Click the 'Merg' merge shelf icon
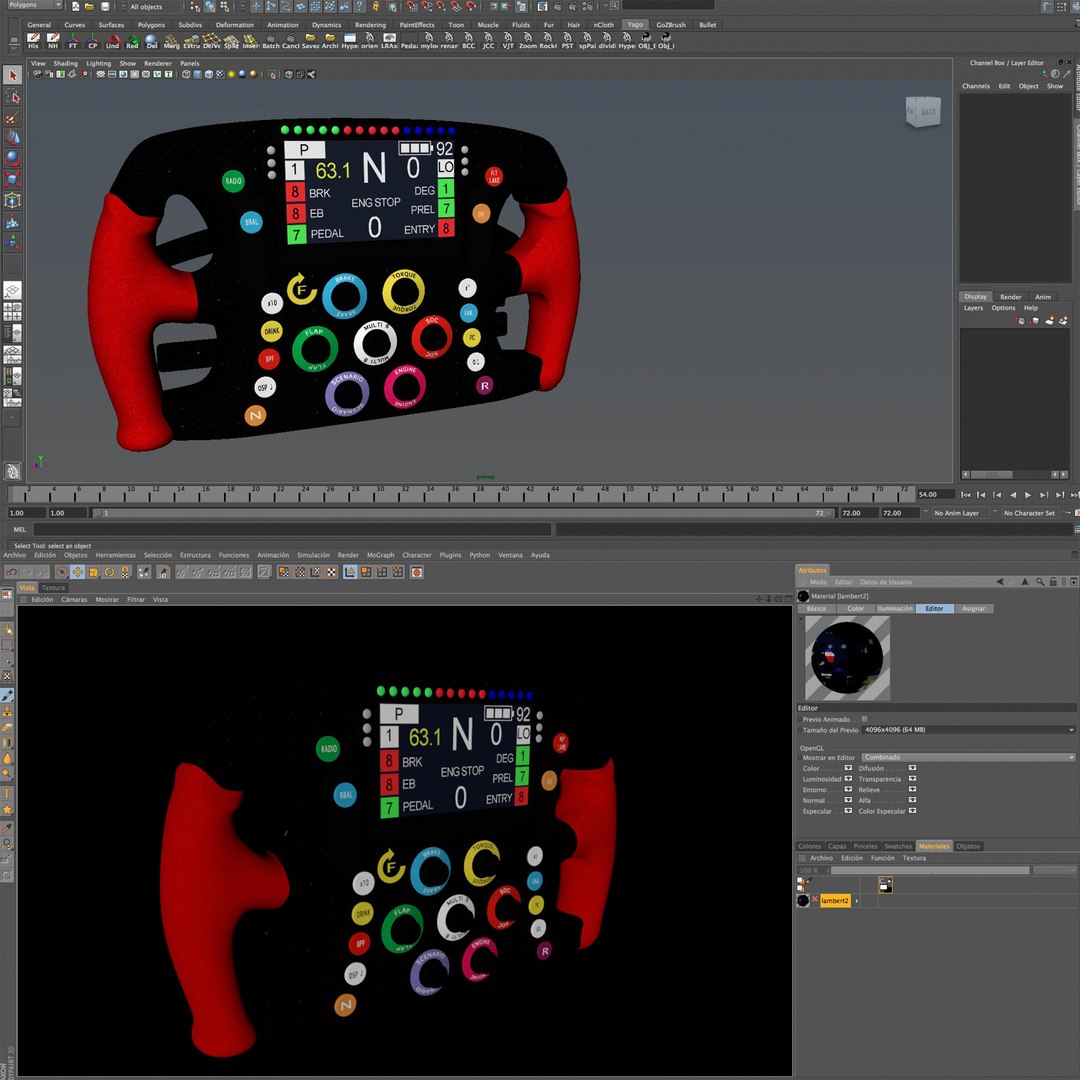Viewport: 1080px width, 1080px height. coord(172,40)
